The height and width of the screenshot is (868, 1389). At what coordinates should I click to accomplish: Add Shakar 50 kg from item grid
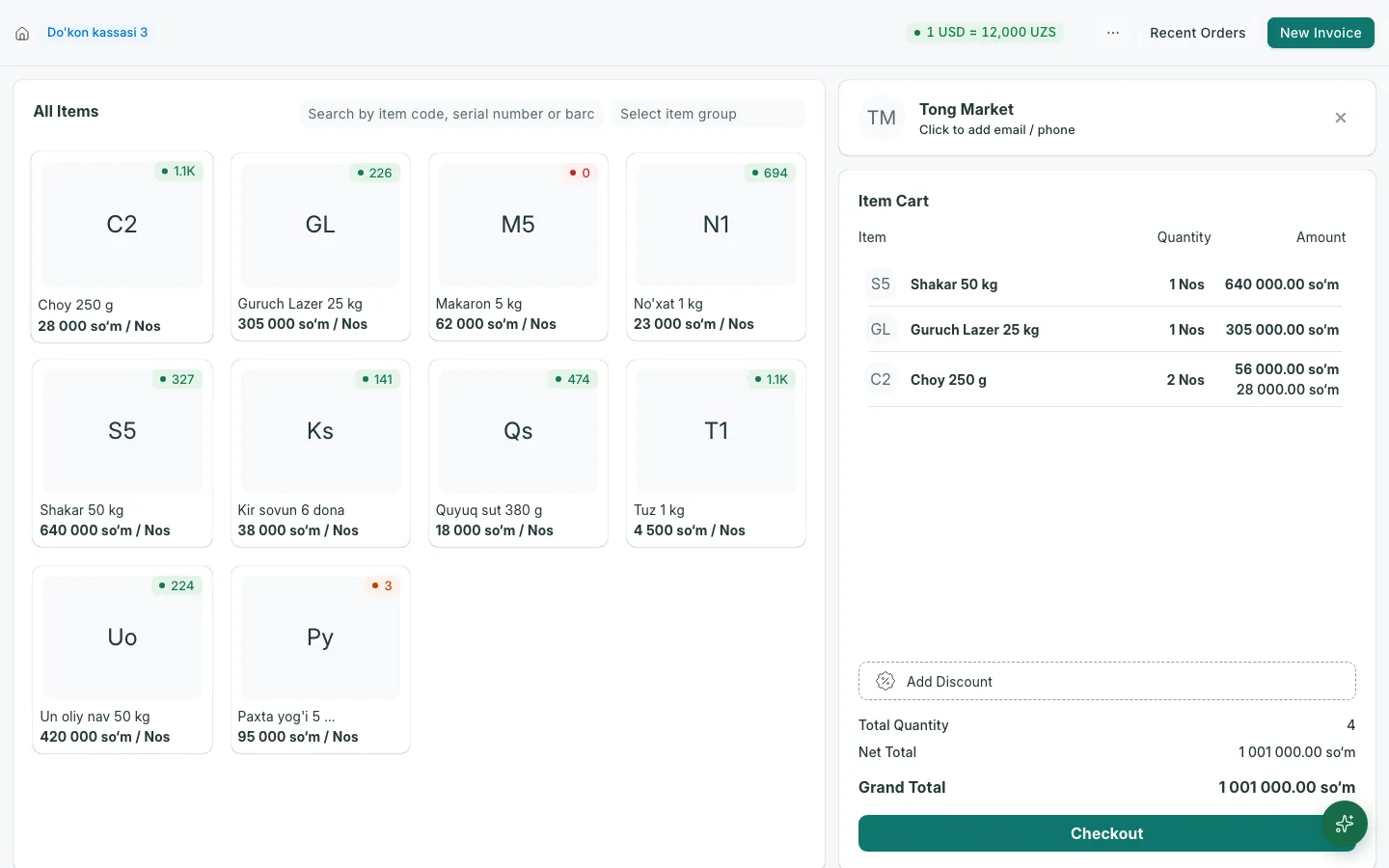122,453
